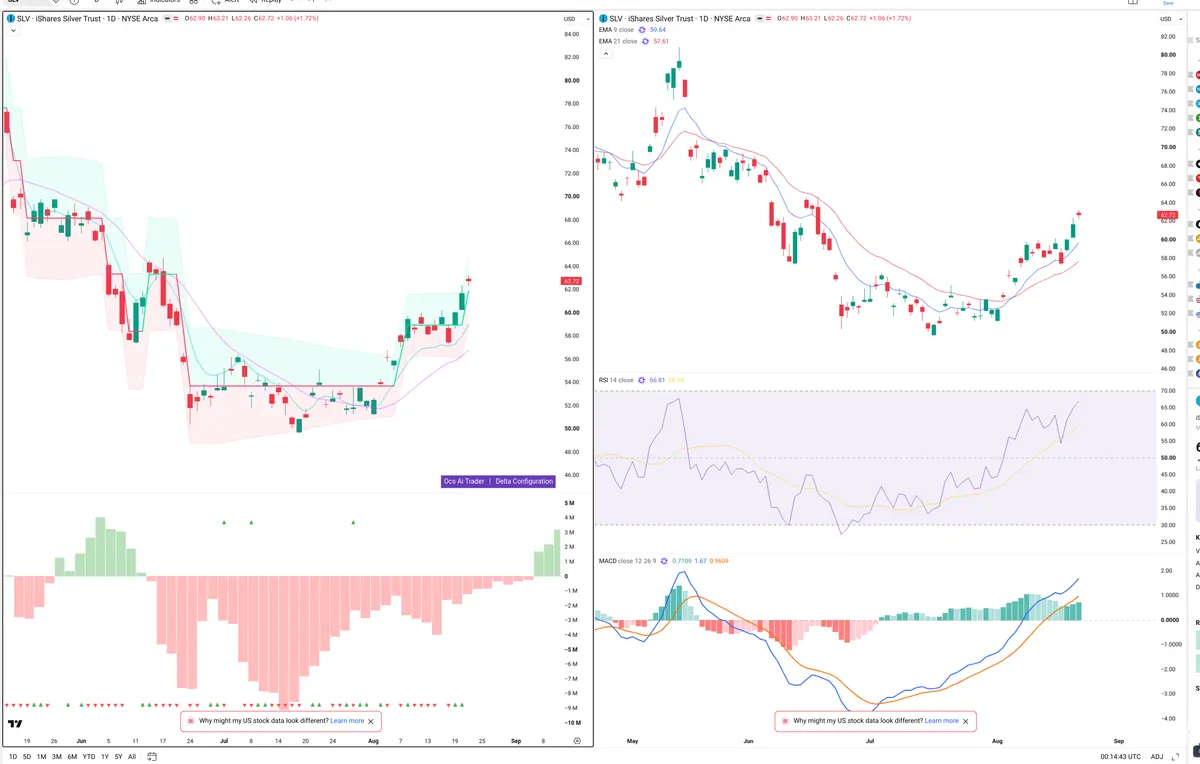Follow Learn more link on left chart
1200x764 pixels.
coord(347,720)
